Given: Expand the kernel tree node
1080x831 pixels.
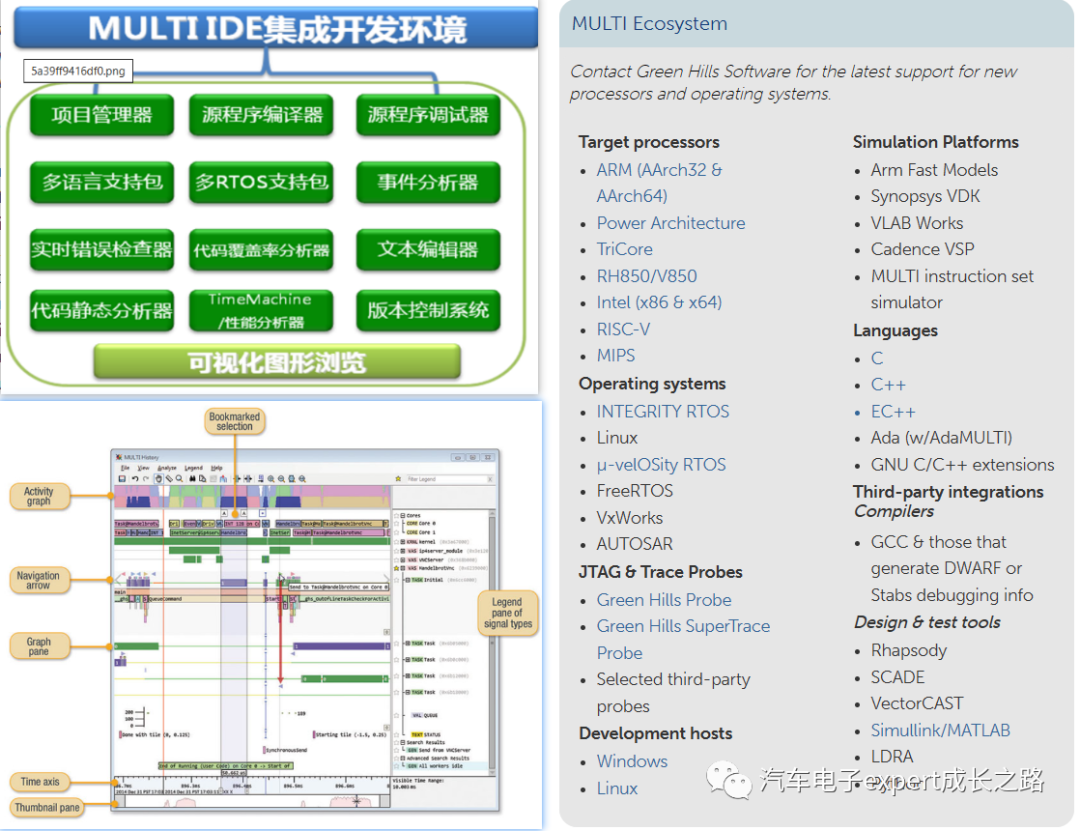Looking at the screenshot, I should [x=403, y=542].
